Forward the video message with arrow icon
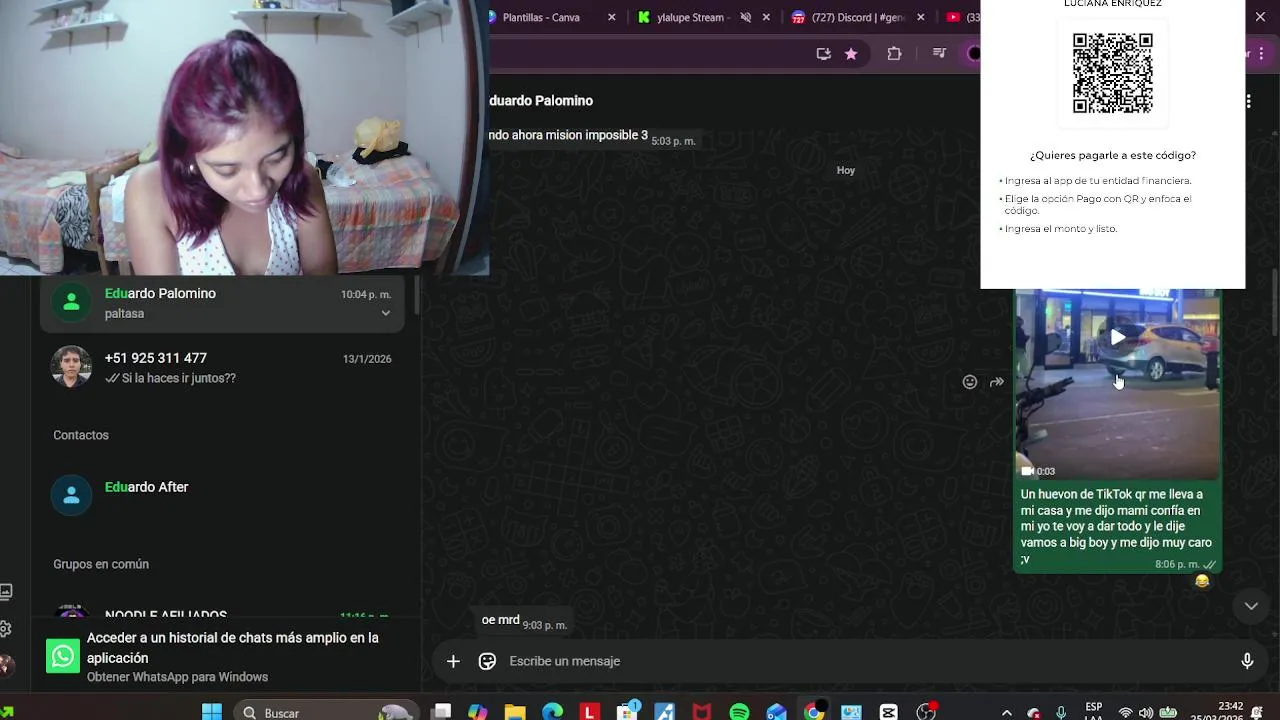1280x720 pixels. (x=997, y=382)
